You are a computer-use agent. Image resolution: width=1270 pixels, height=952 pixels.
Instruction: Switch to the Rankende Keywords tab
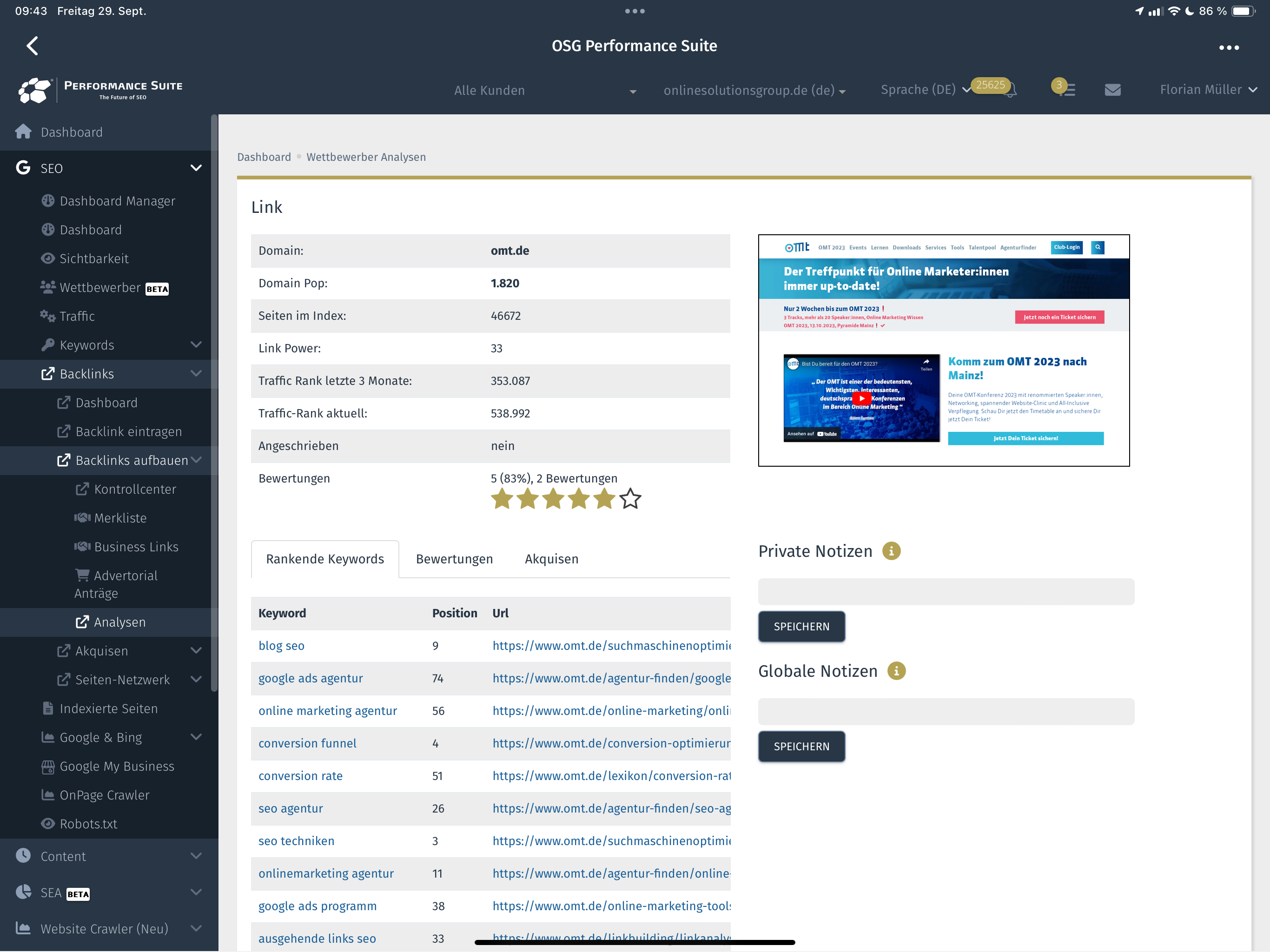coord(325,559)
